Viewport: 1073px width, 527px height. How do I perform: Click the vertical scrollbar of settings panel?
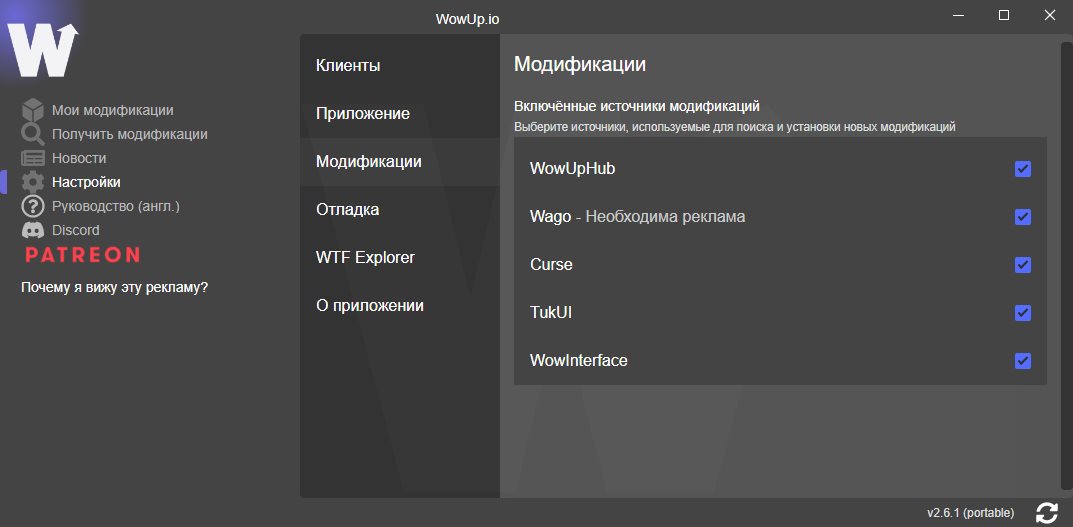coord(1069,267)
